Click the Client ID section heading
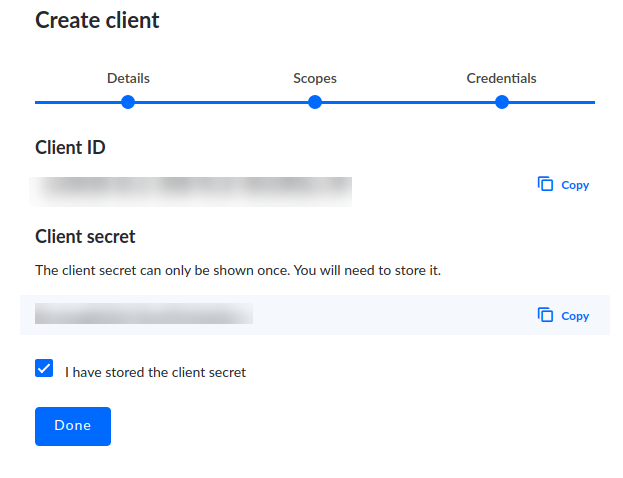The width and height of the screenshot is (623, 478). point(70,147)
